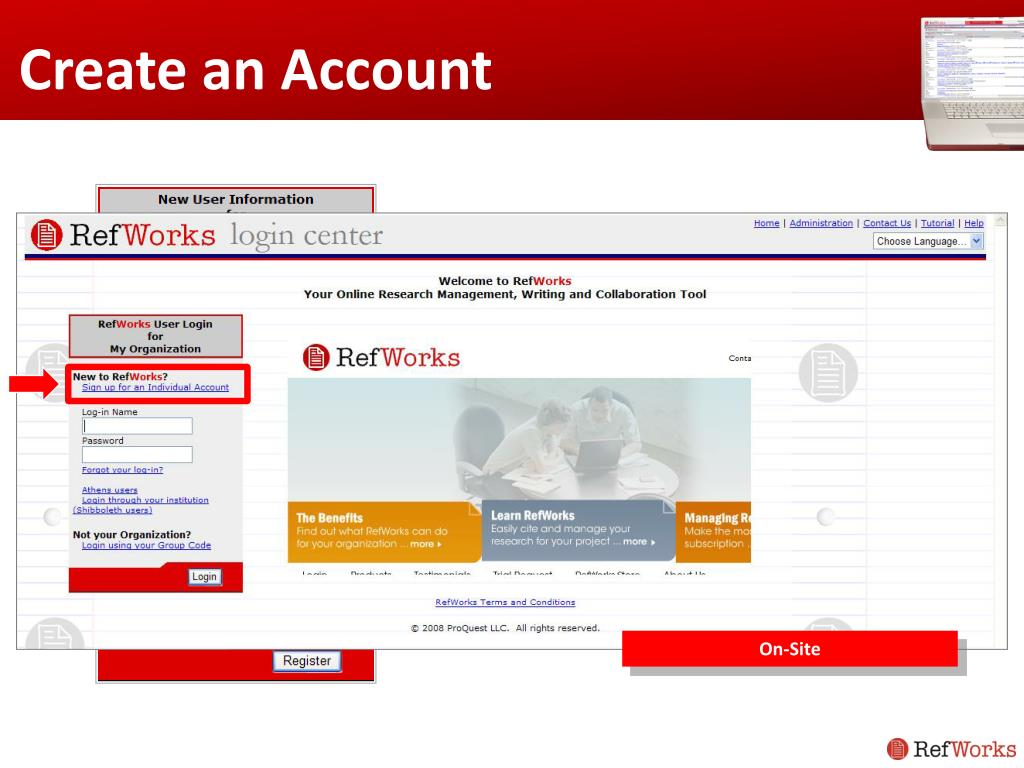
Task: Open The Benefits more link
Action: 426,544
